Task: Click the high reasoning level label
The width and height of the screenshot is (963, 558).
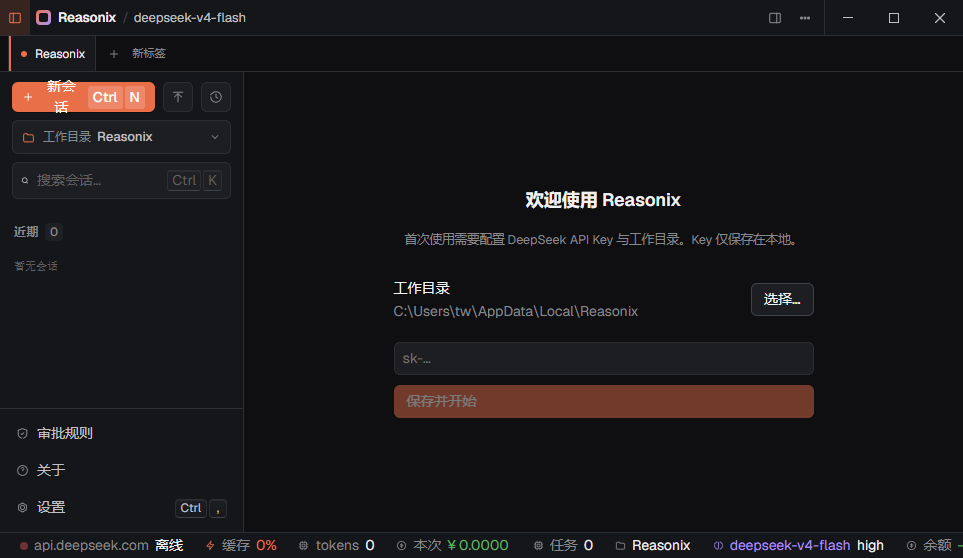Action: tap(870, 545)
